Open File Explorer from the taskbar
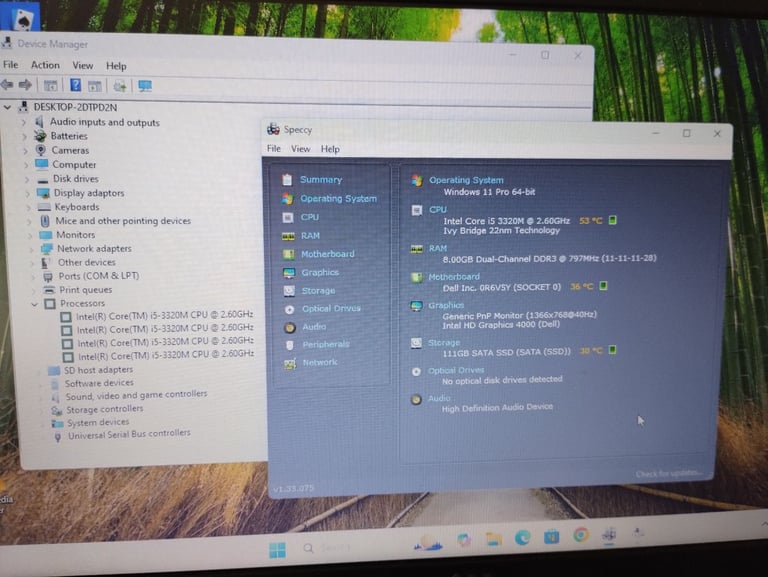The width and height of the screenshot is (768, 577). point(494,539)
